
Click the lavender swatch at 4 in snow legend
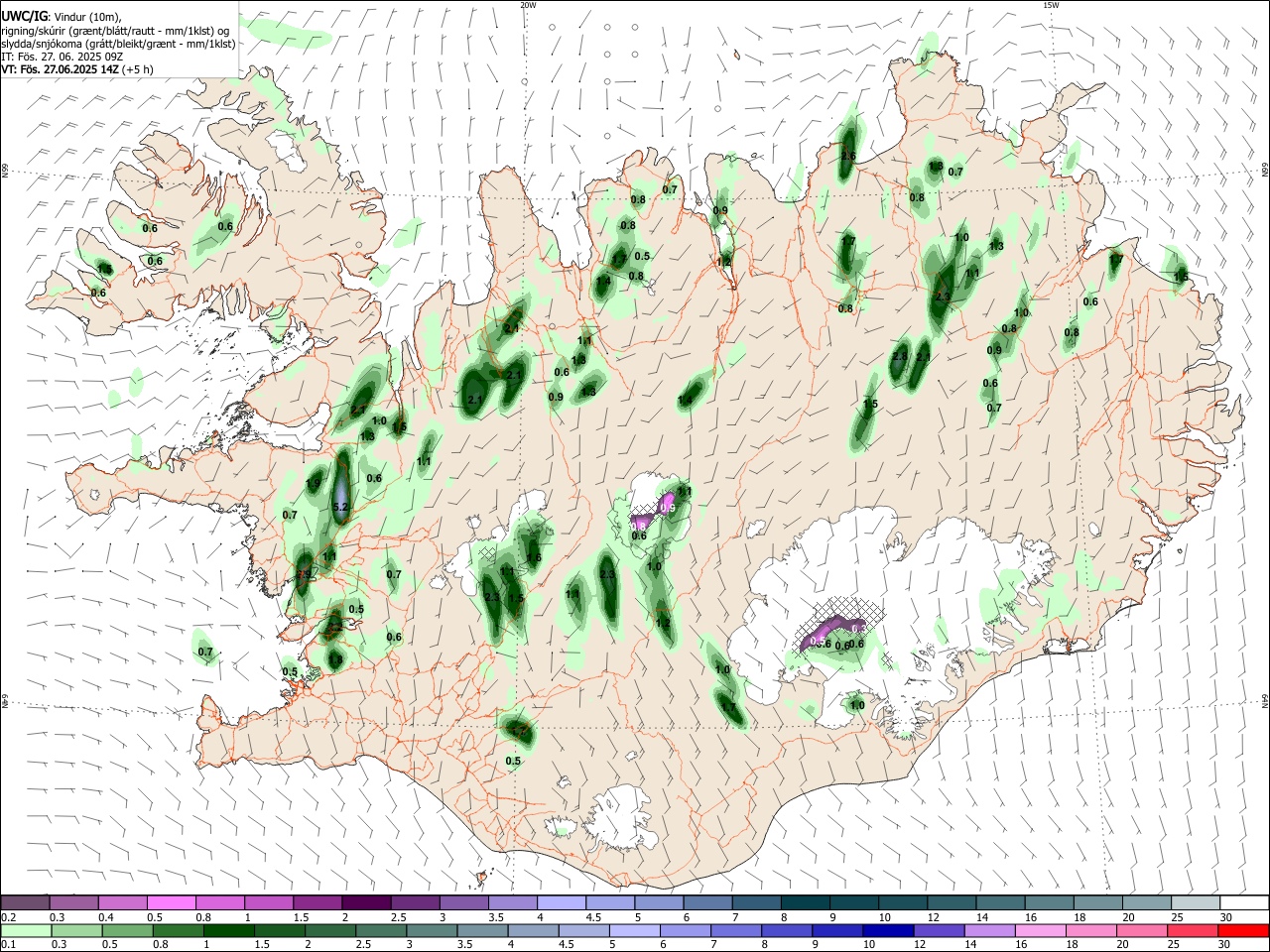pos(561,902)
